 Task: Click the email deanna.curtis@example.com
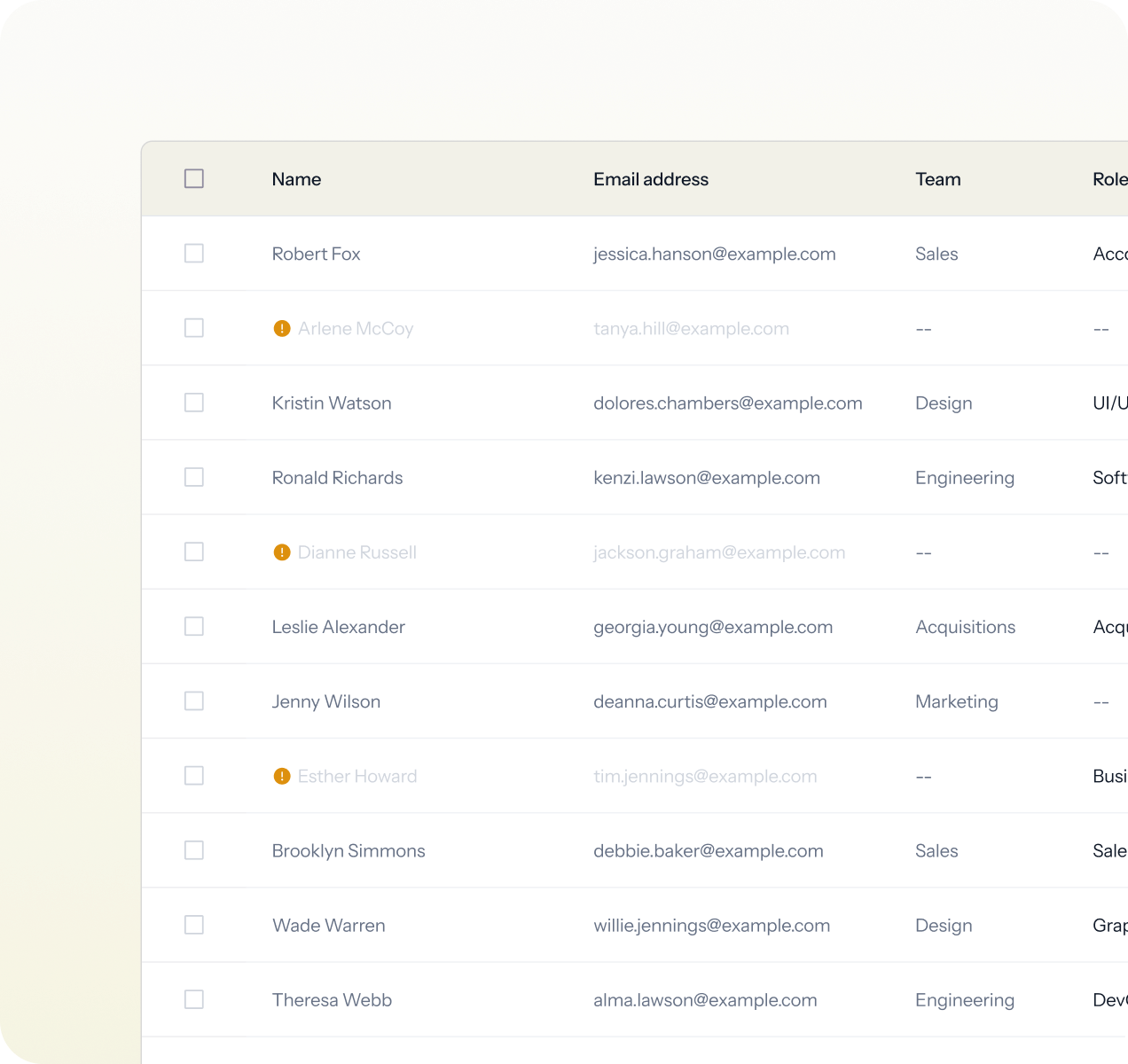point(710,702)
